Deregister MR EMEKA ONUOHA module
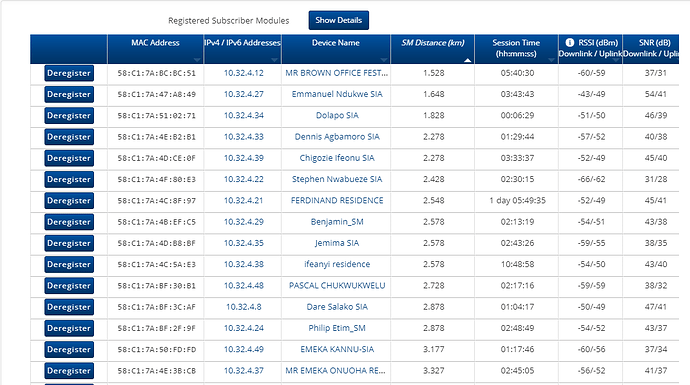 coord(69,371)
